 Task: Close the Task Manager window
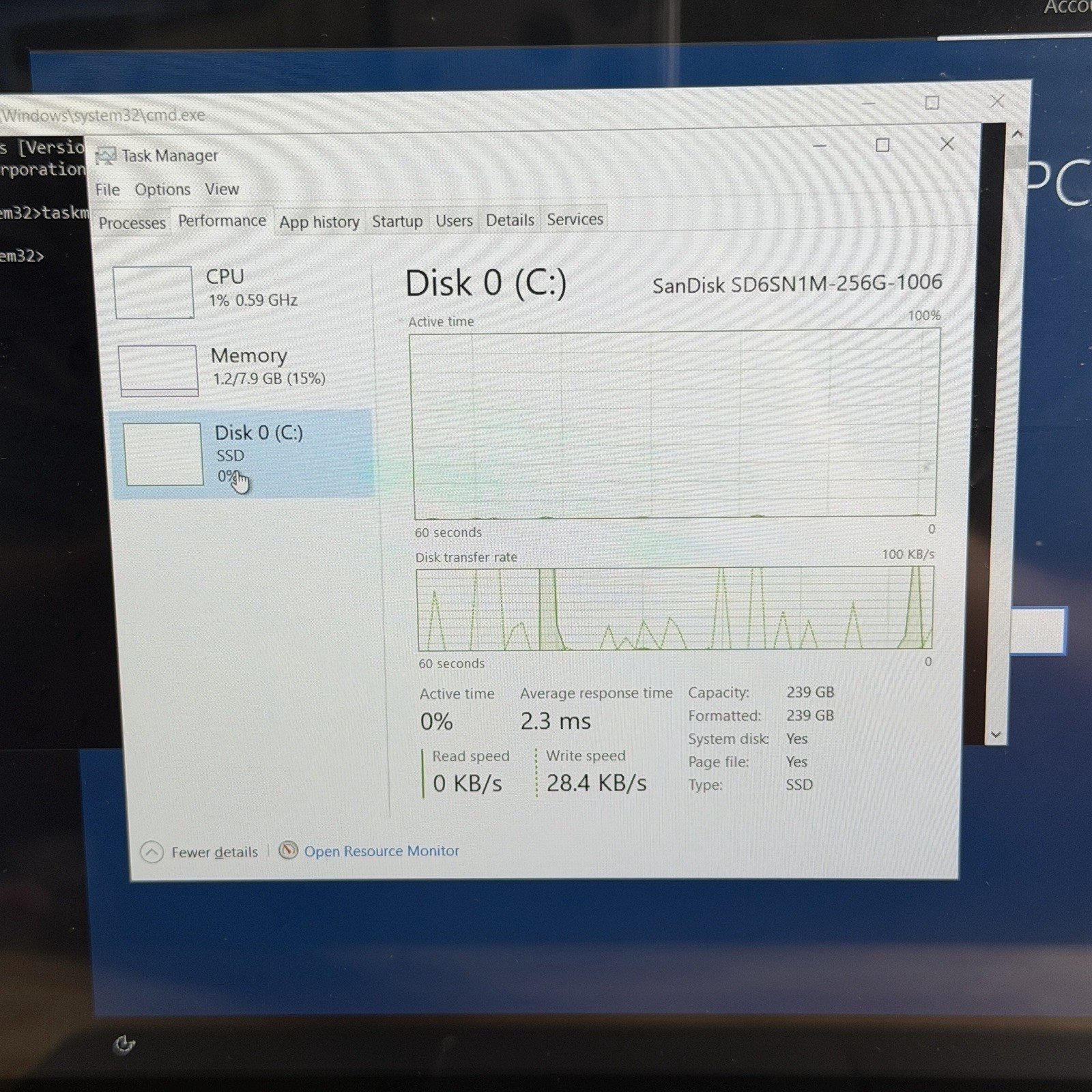point(947,144)
